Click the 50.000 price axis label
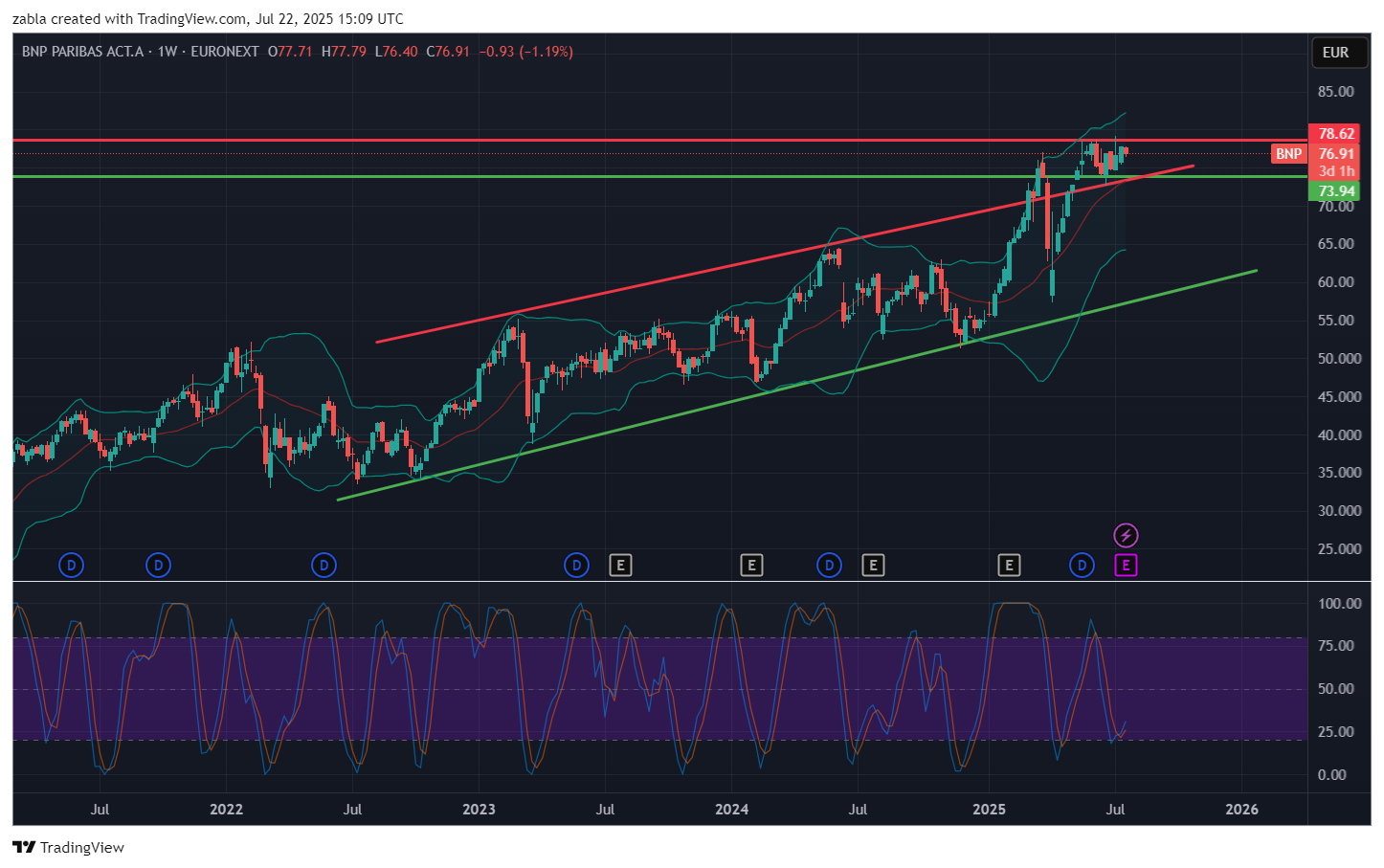 [1340, 359]
